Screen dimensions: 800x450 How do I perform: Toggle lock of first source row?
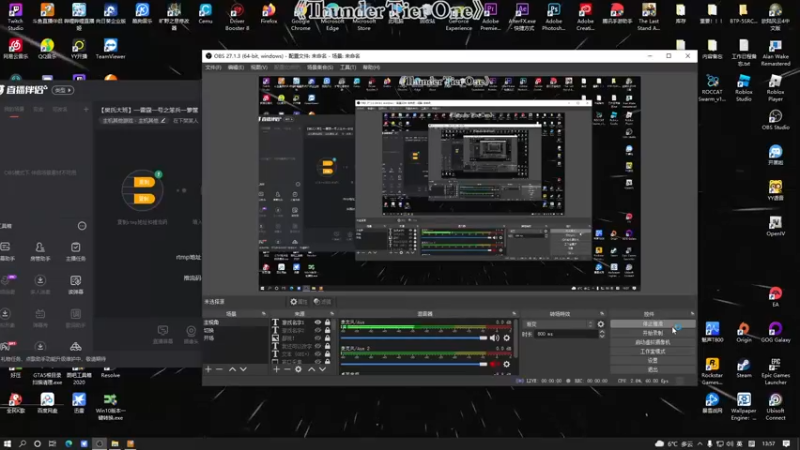click(328, 322)
